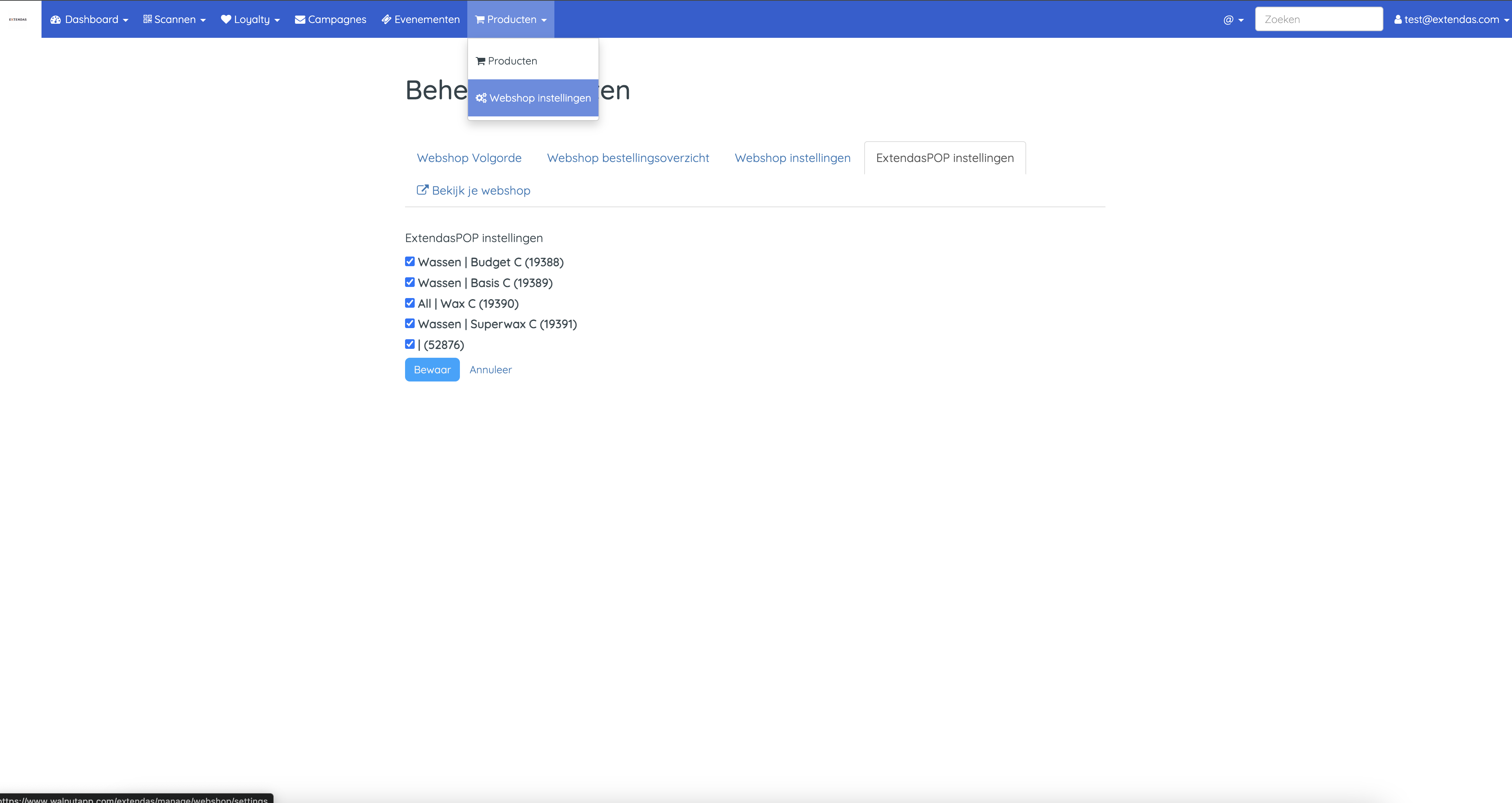This screenshot has width=1512, height=803.
Task: Click the gears icon beside Webshop instellingen
Action: 481,98
